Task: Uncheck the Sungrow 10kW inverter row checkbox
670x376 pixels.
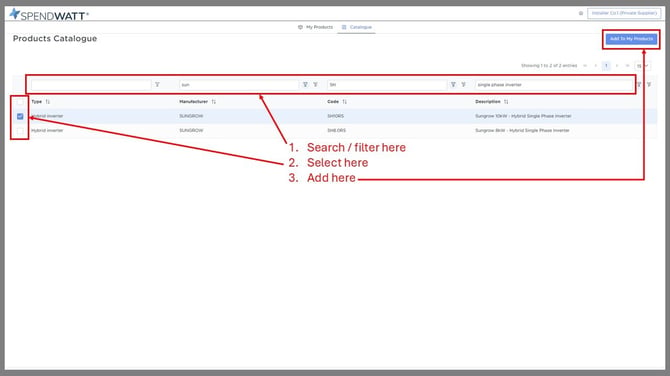Action: [20, 116]
